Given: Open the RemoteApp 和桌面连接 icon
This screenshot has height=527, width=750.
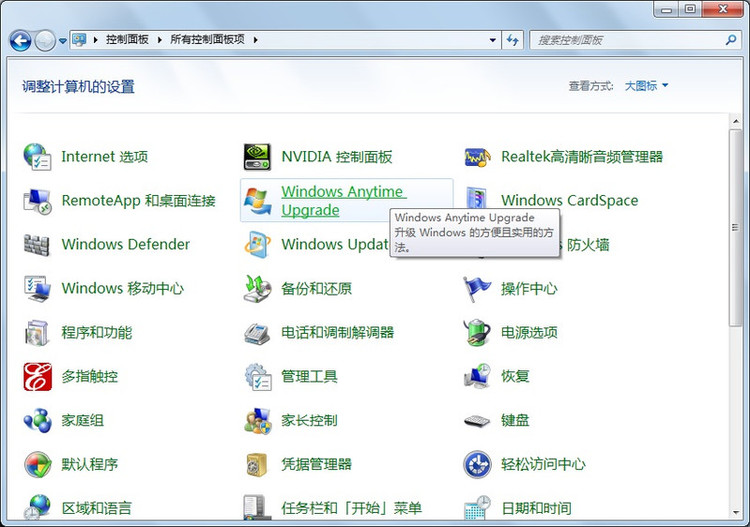Looking at the screenshot, I should 37,201.
